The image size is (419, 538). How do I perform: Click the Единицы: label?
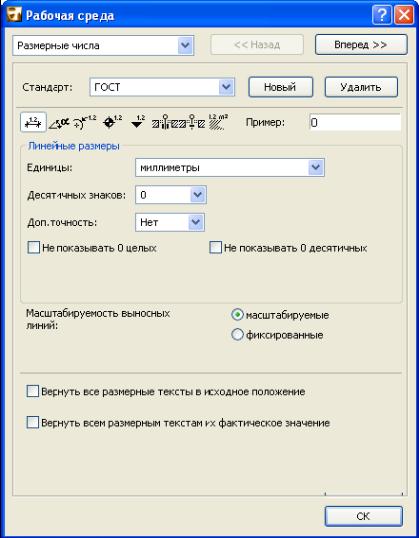[x=49, y=168]
